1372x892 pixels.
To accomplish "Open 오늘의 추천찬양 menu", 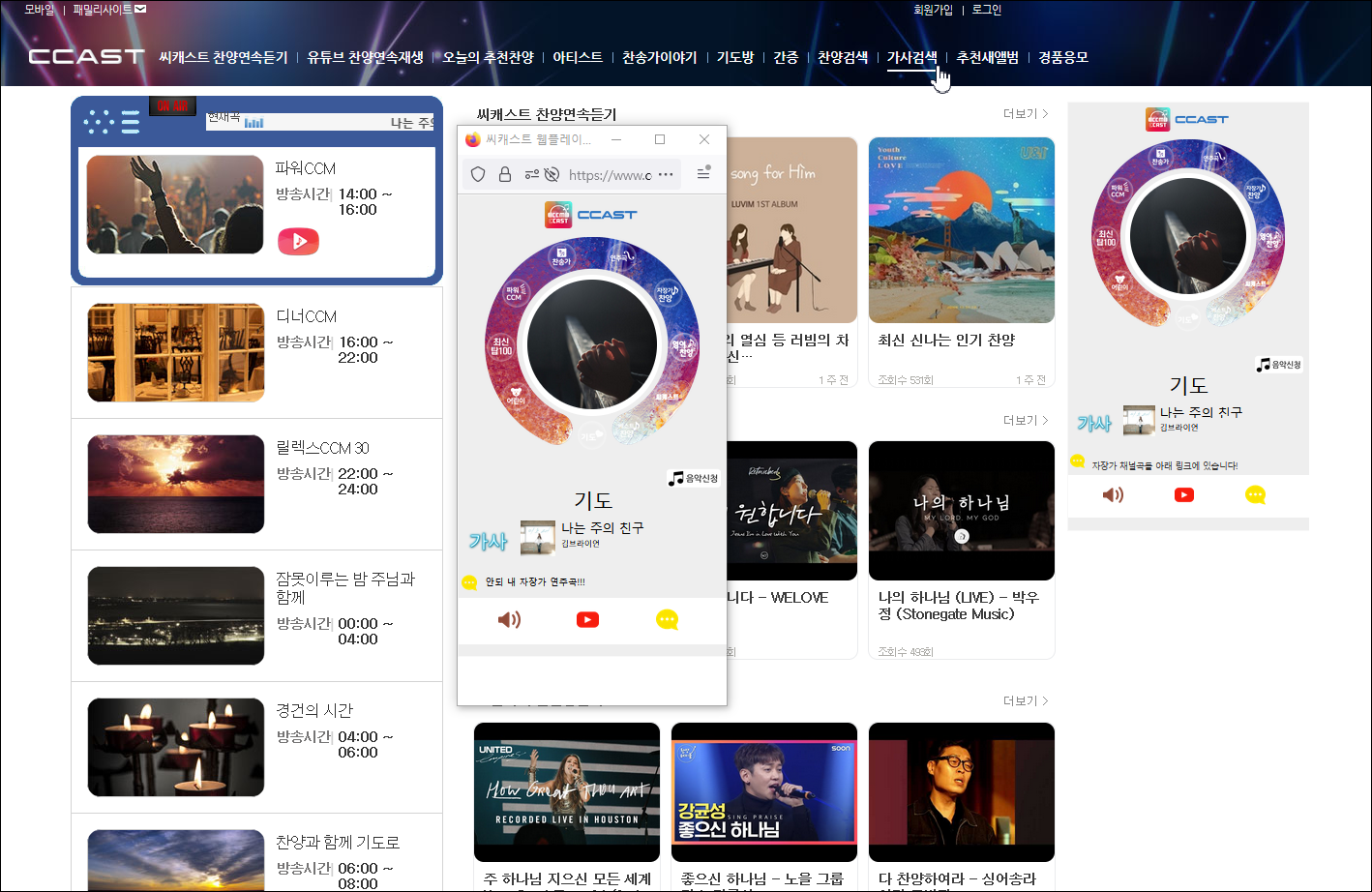I will [x=489, y=57].
